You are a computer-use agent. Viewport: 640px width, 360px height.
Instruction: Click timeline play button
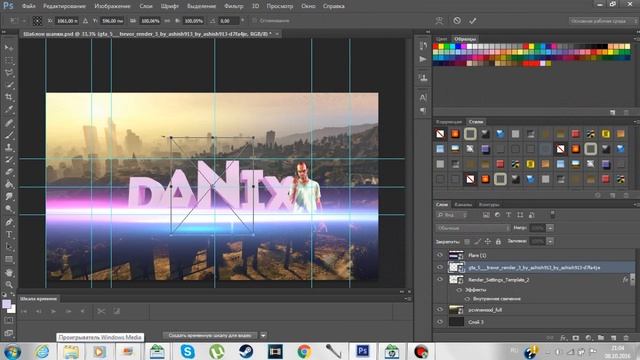[x=53, y=311]
